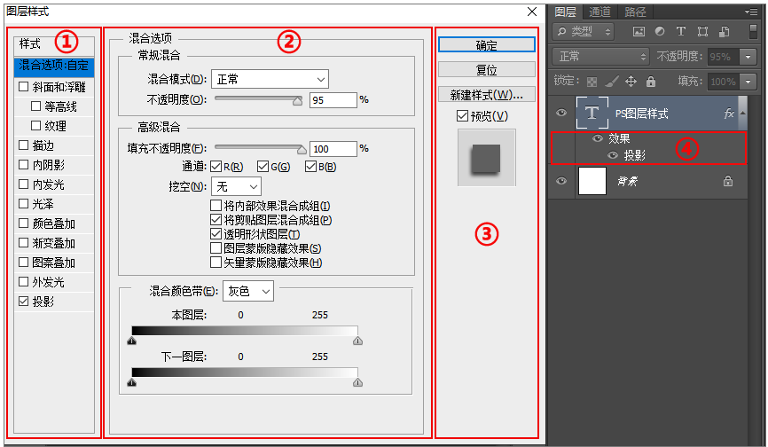This screenshot has height=447, width=768.
Task: Click the 填充不透明度(F) slider handle
Action: coord(302,149)
